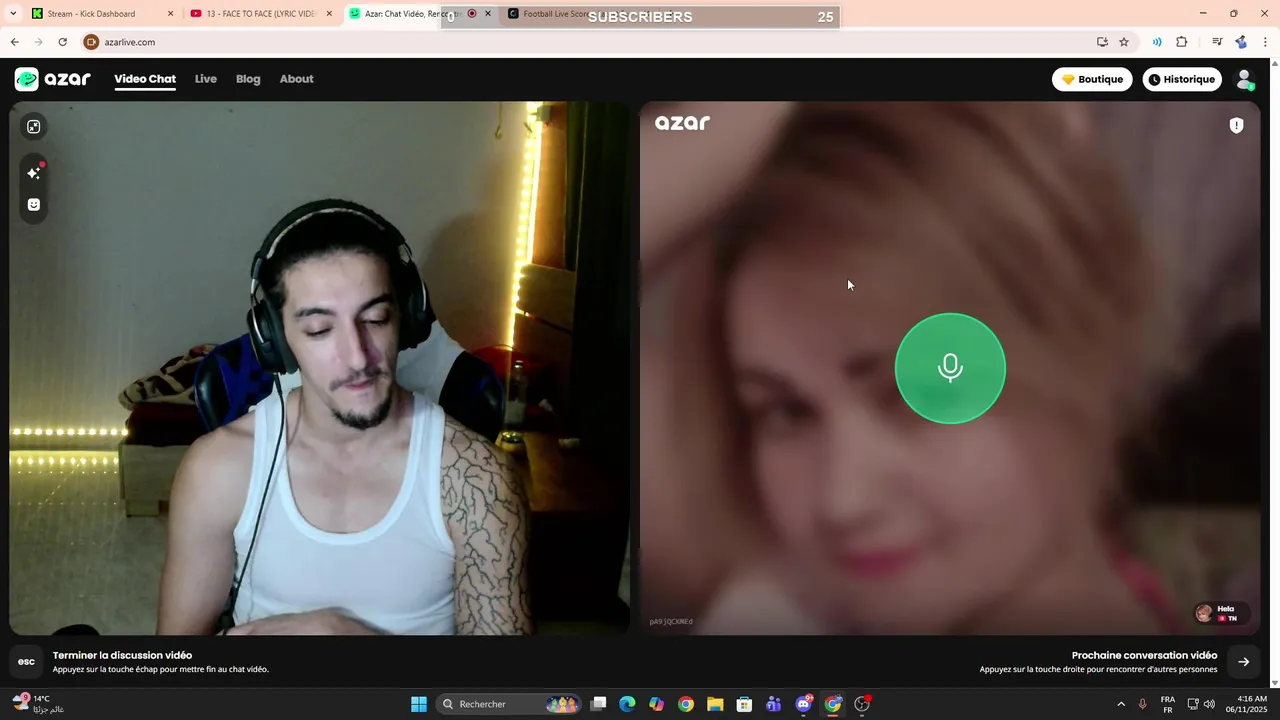Open Microsoft Teams from taskbar
This screenshot has width=1280, height=720.
click(774, 704)
